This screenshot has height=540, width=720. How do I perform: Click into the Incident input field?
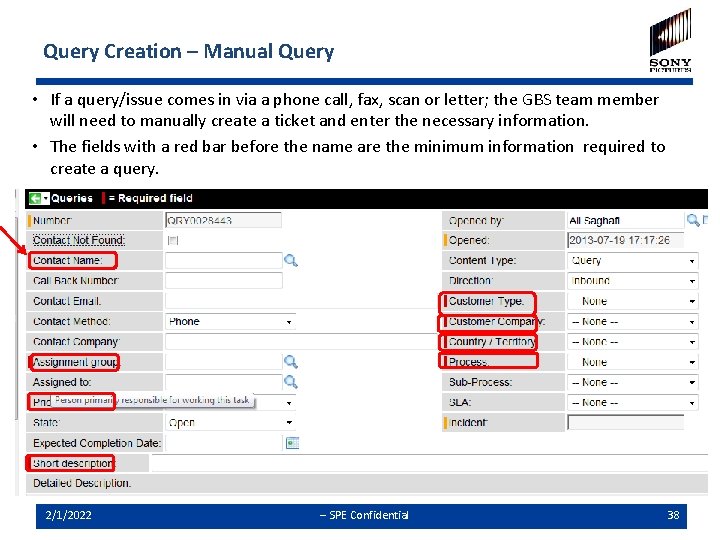click(x=626, y=422)
